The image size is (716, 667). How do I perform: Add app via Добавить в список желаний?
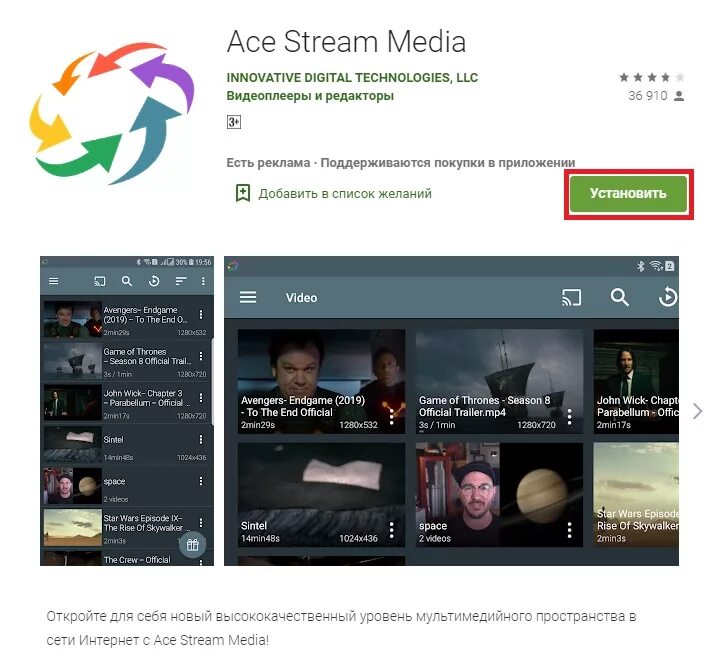[345, 194]
